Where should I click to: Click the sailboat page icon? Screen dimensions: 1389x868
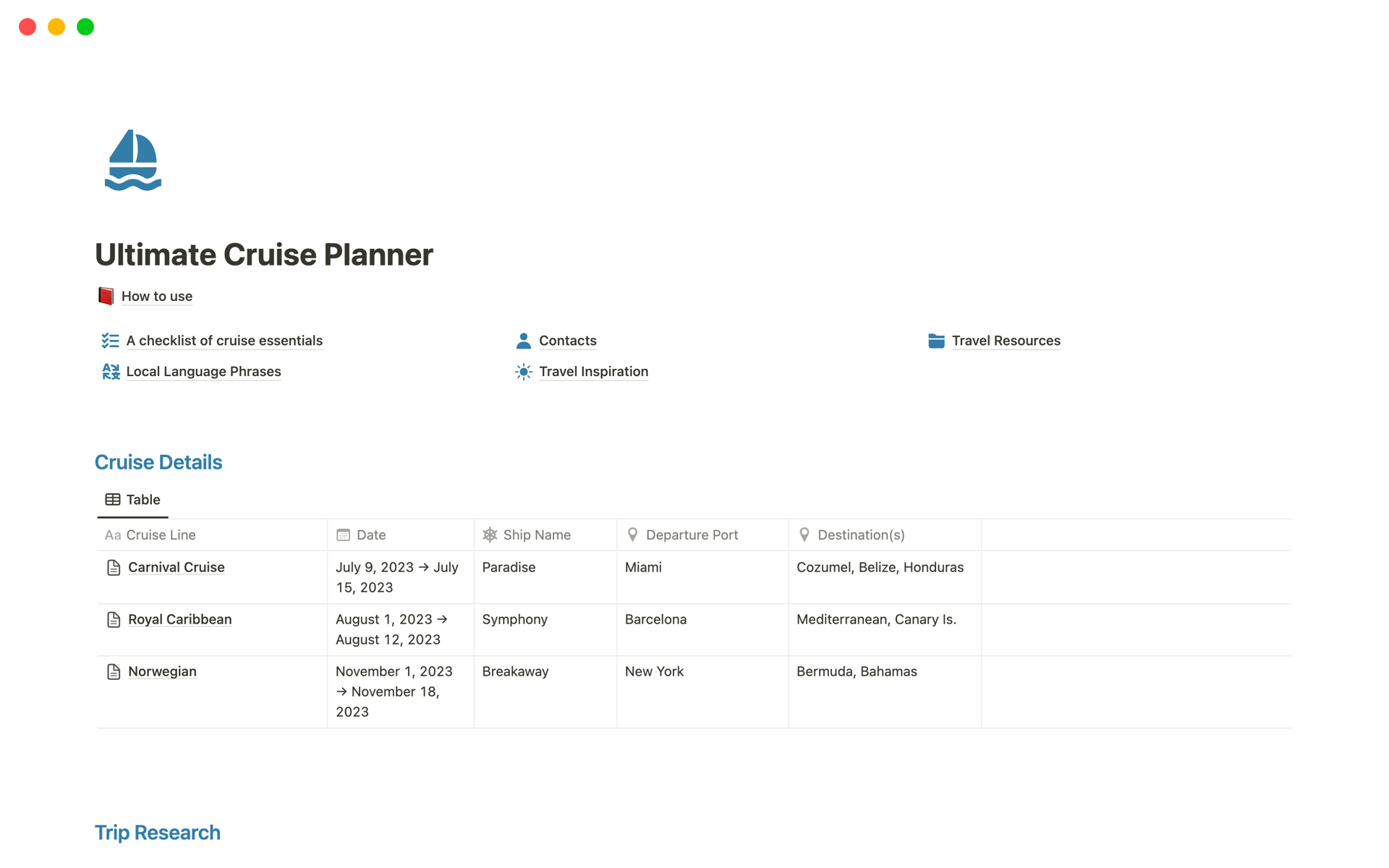tap(133, 160)
